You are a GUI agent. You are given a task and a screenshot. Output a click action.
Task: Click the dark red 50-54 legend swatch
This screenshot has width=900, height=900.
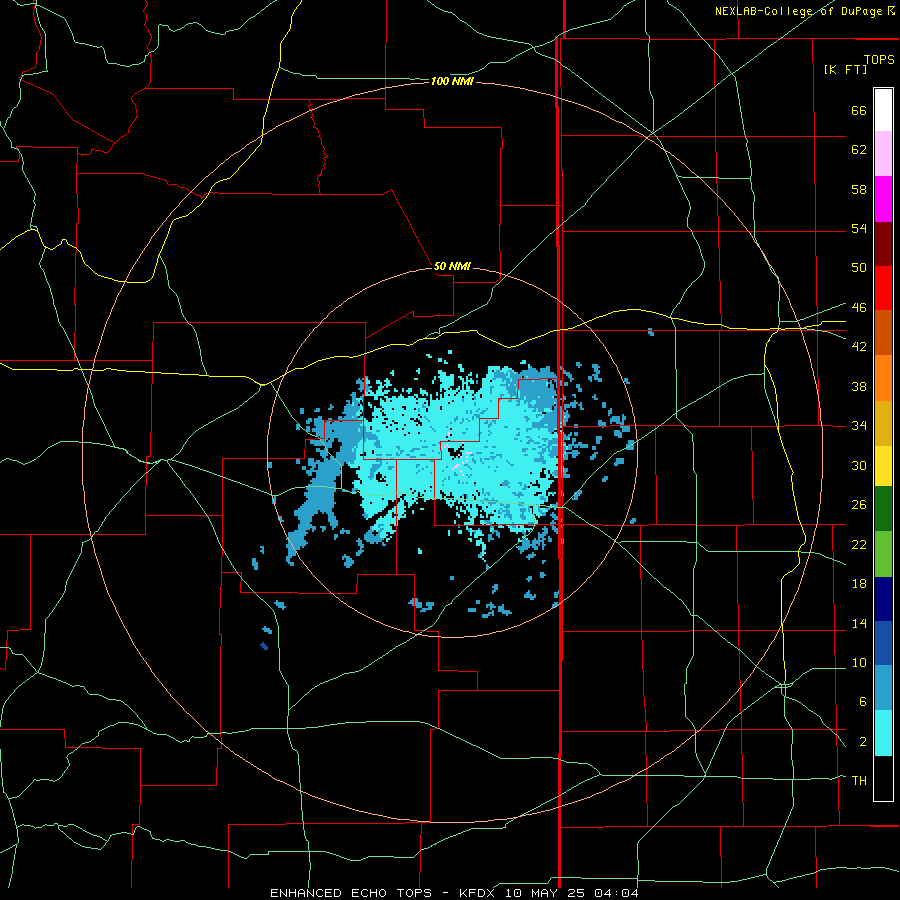(883, 243)
